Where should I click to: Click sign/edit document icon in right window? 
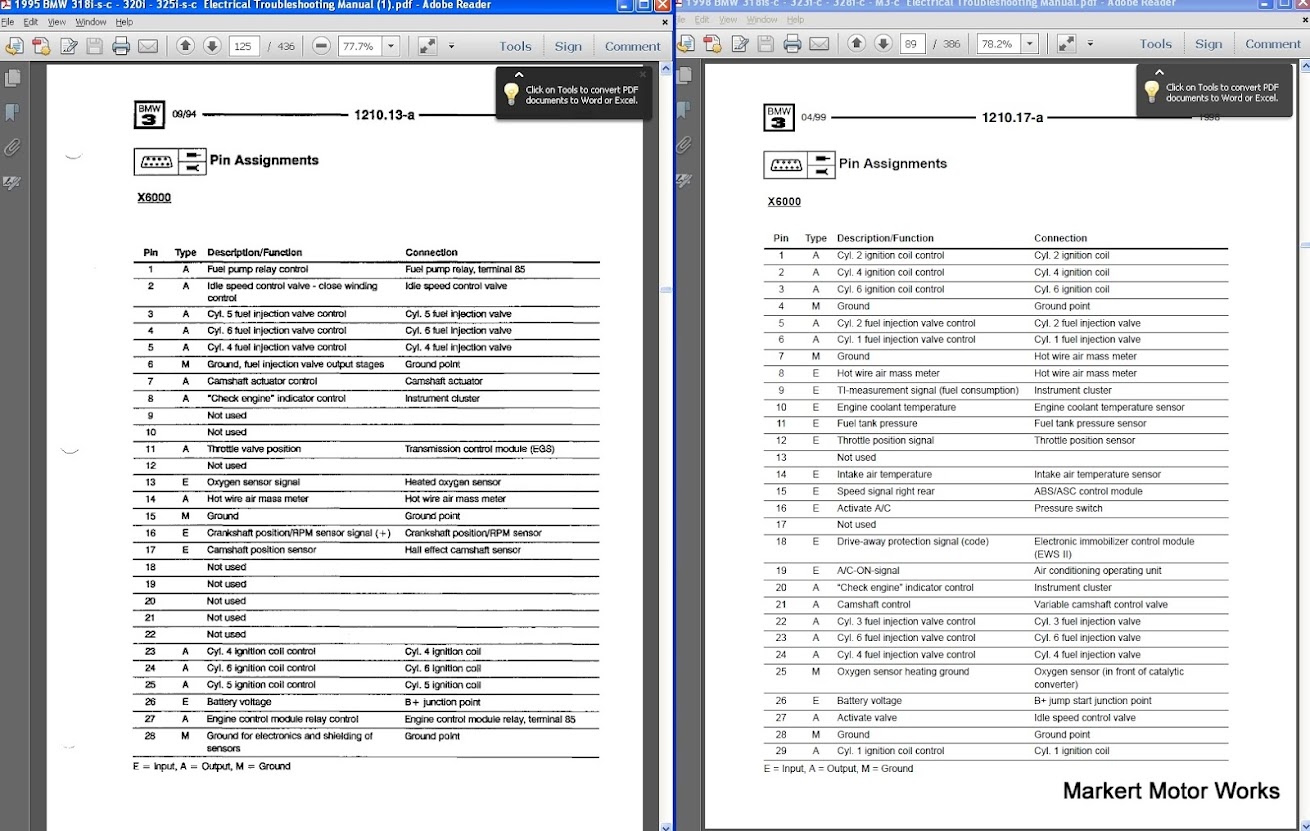click(740, 44)
